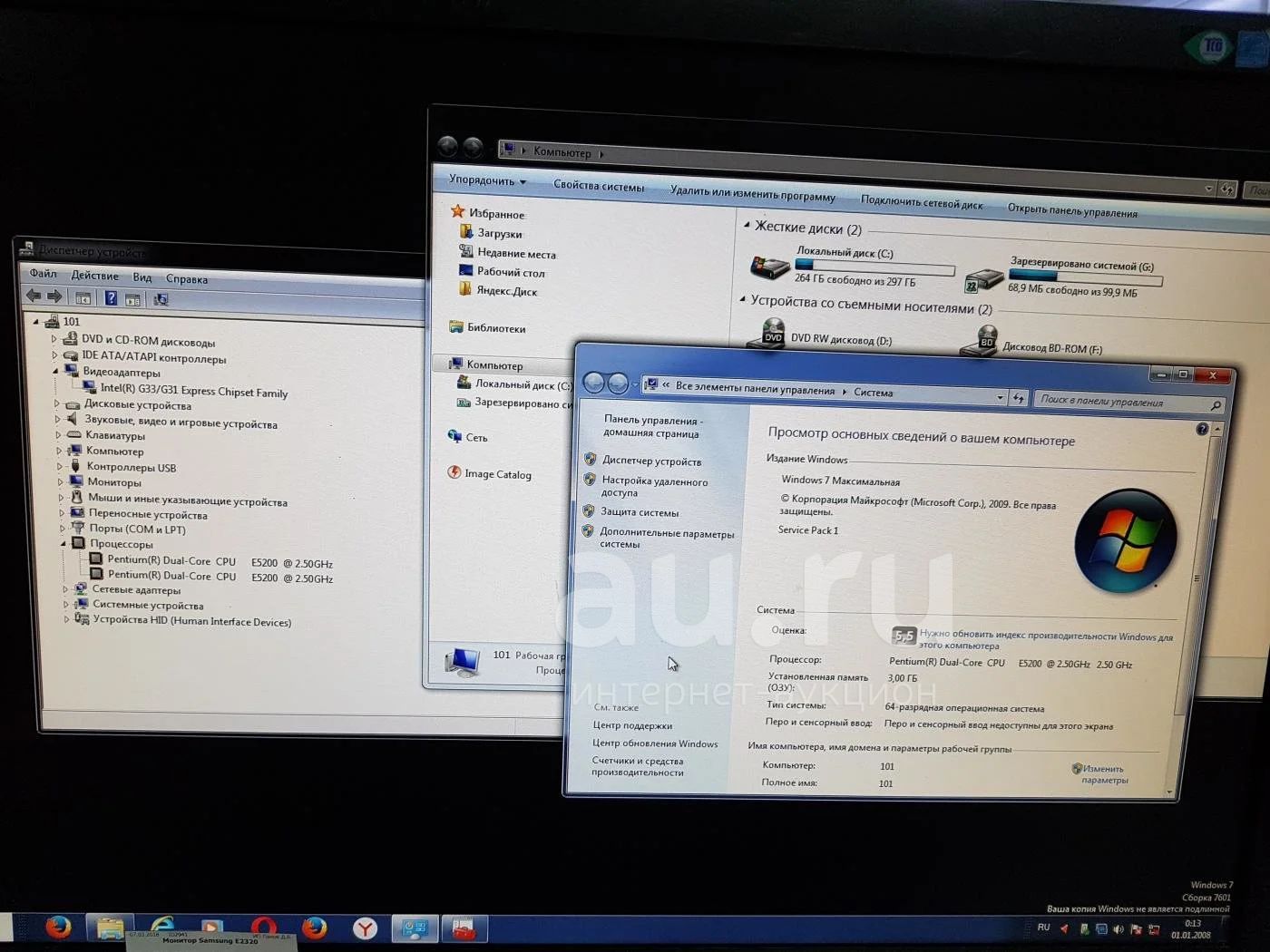
Task: Collapse the Жесткие диски (2) group
Action: (x=747, y=225)
